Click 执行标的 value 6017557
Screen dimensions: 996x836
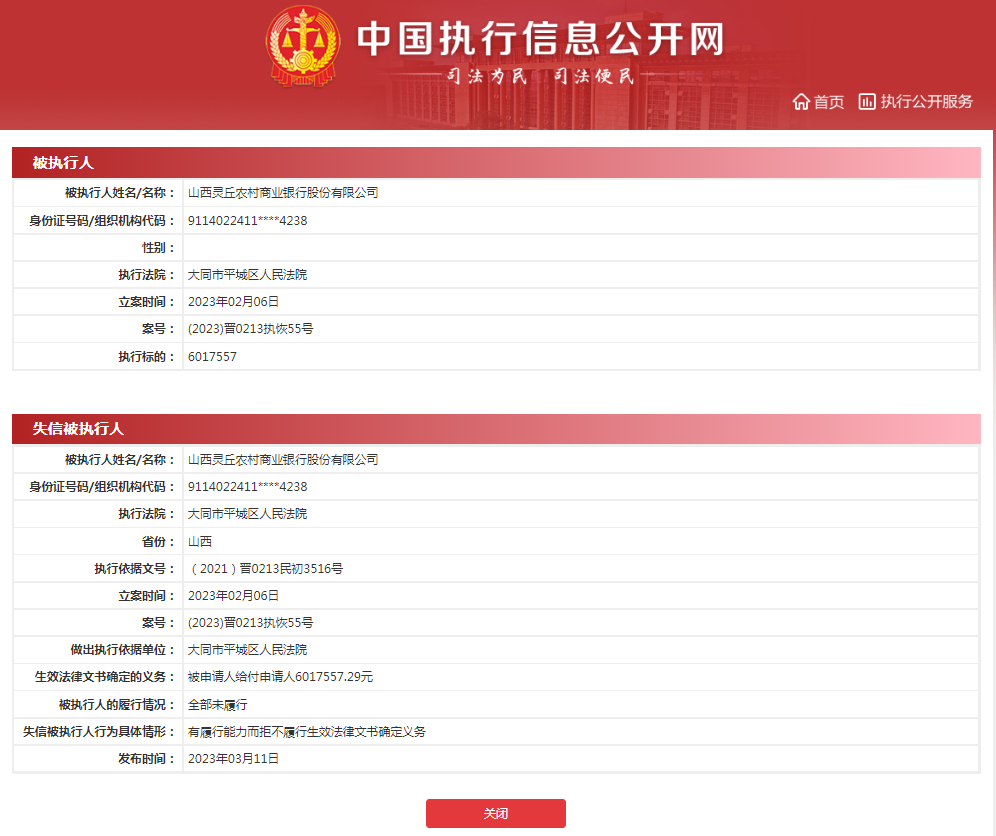coord(212,356)
